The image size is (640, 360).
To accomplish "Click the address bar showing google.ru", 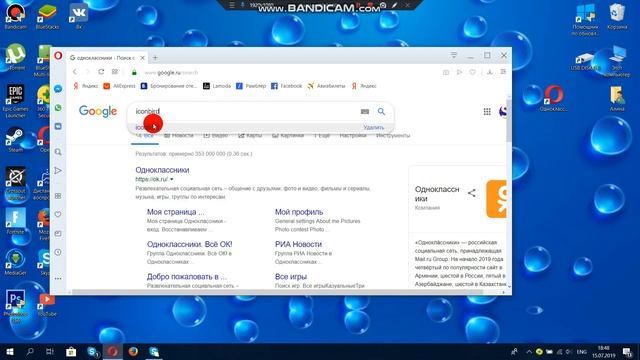I will [x=286, y=72].
